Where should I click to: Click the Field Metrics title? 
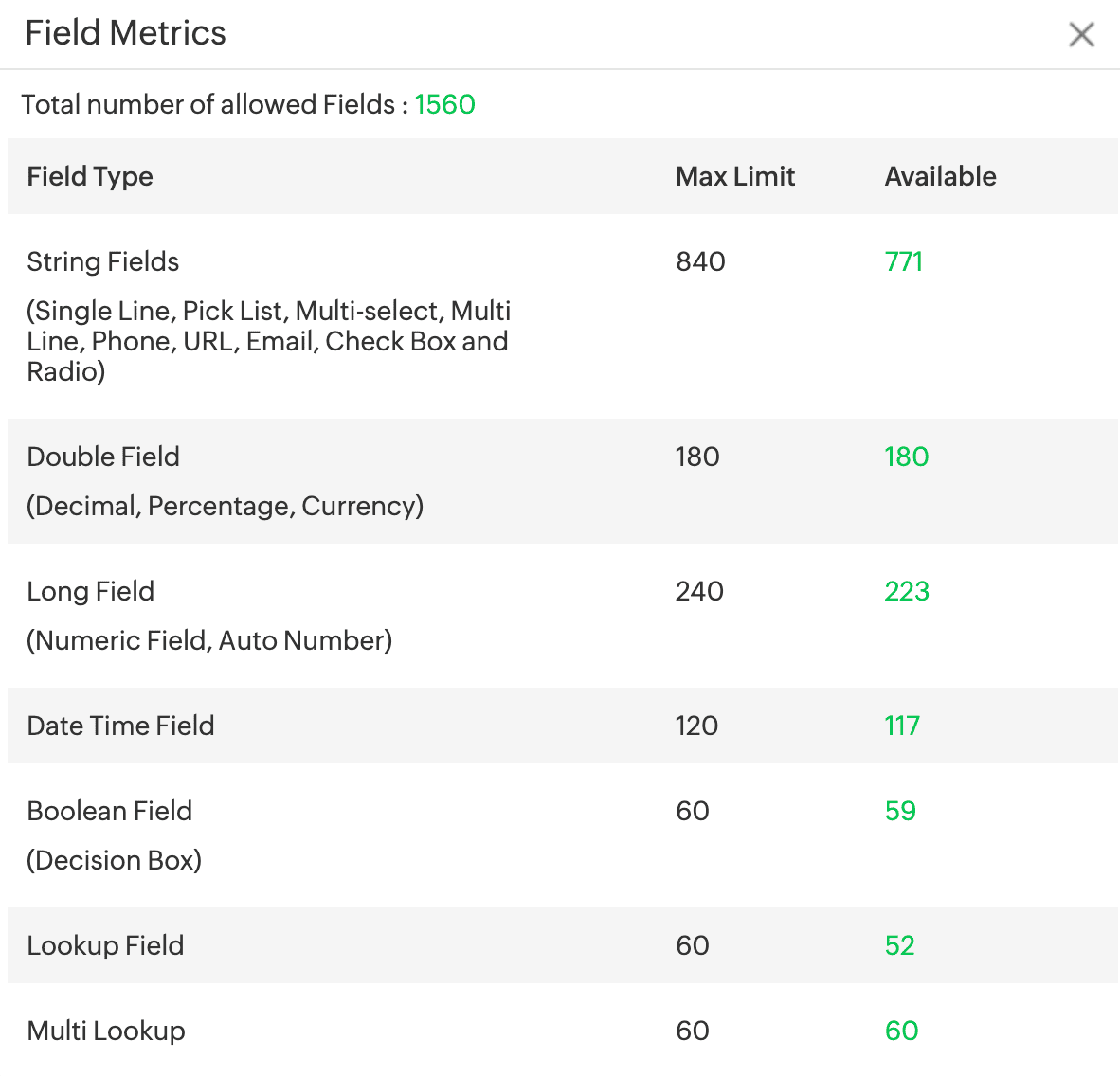(125, 33)
